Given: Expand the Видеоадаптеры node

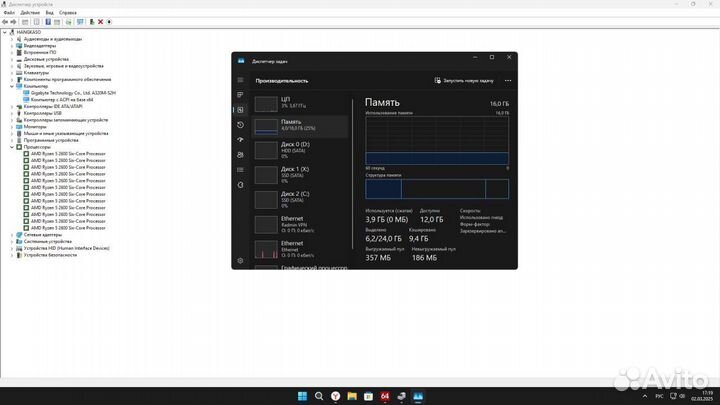Looking at the screenshot, I should tap(12, 46).
